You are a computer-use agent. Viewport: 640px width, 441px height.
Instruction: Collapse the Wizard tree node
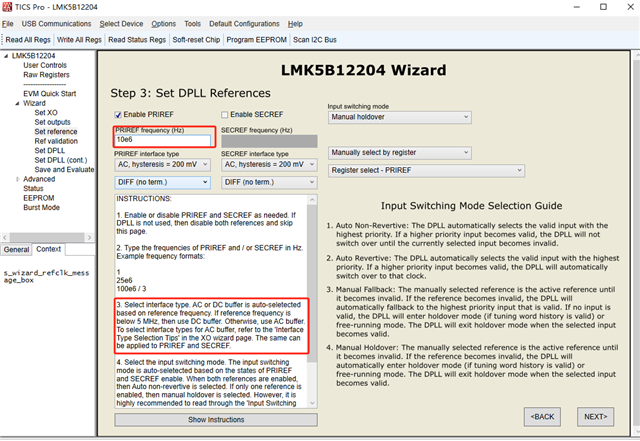(17, 103)
